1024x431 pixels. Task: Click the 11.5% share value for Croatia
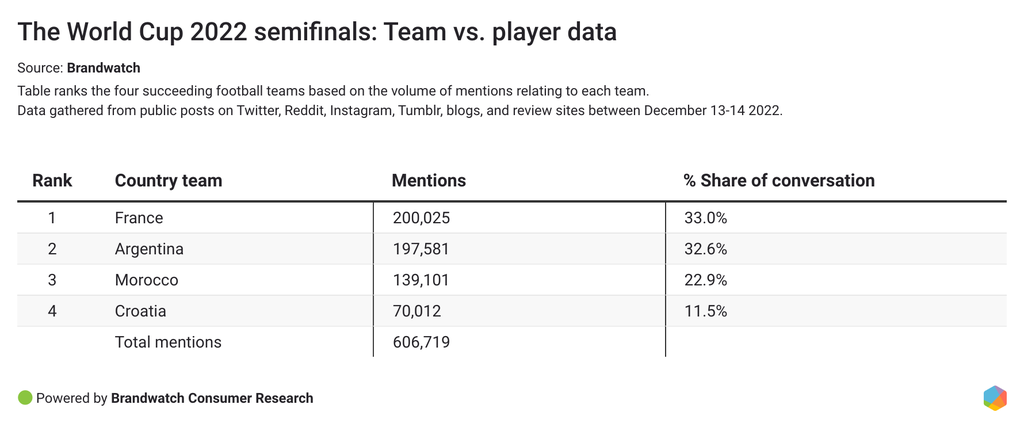pos(705,311)
